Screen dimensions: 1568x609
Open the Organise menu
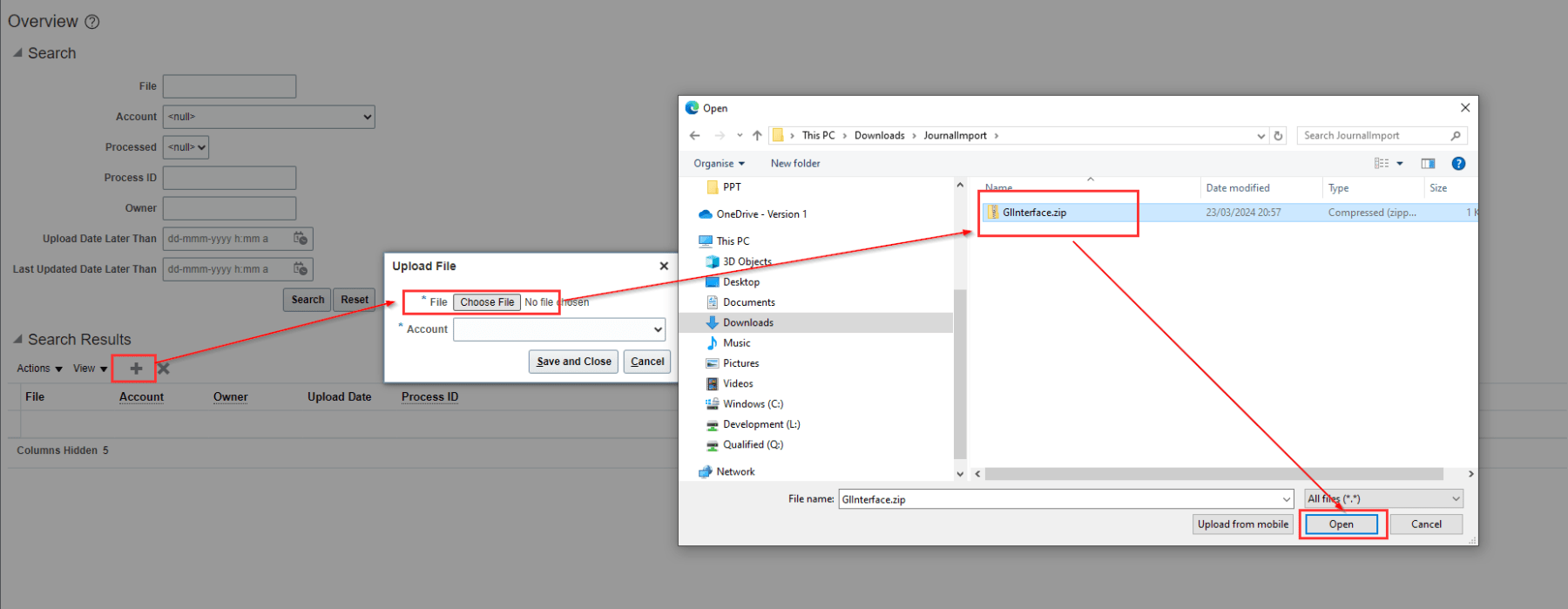click(719, 164)
